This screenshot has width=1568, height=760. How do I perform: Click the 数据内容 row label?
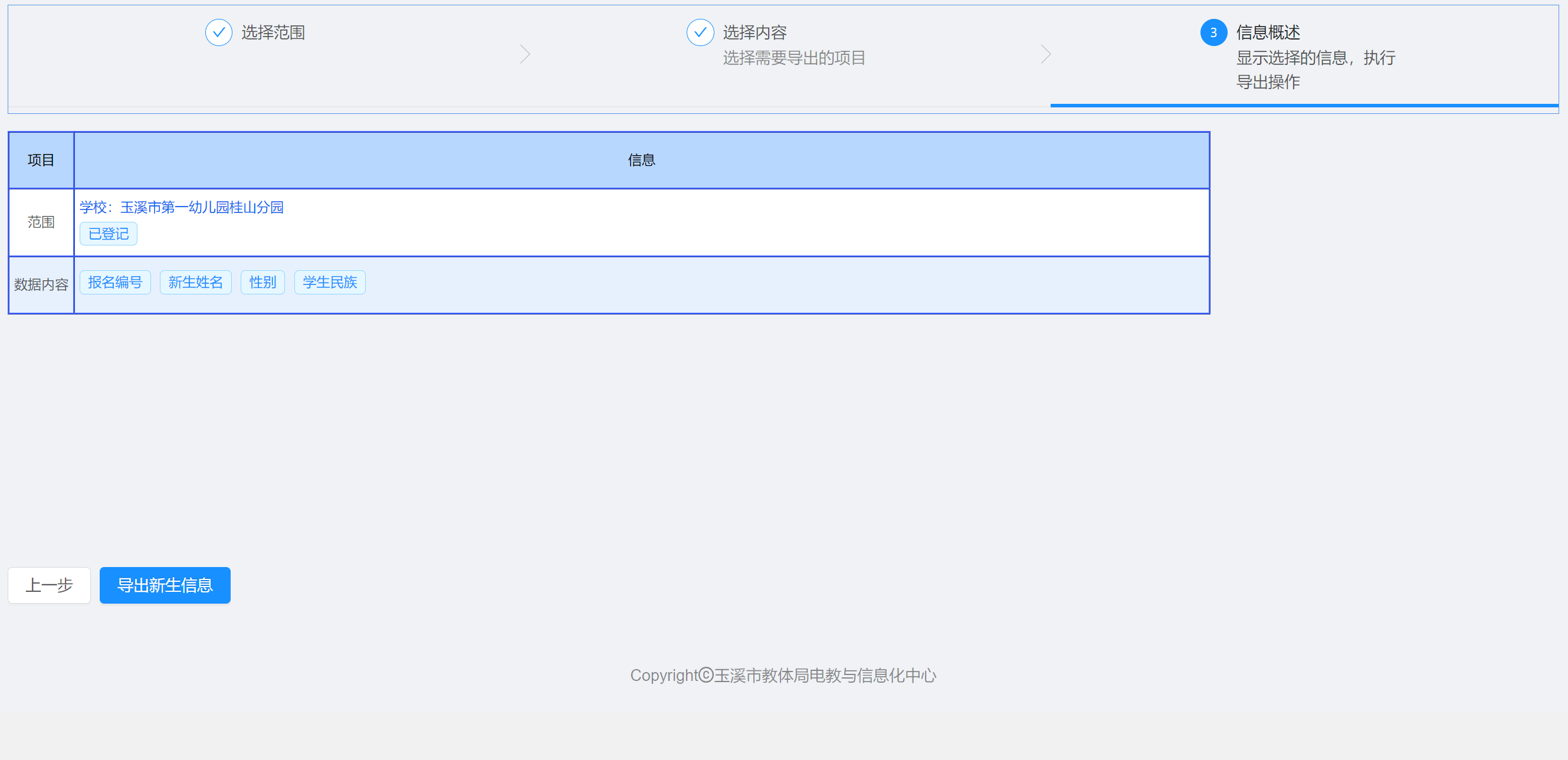point(41,284)
